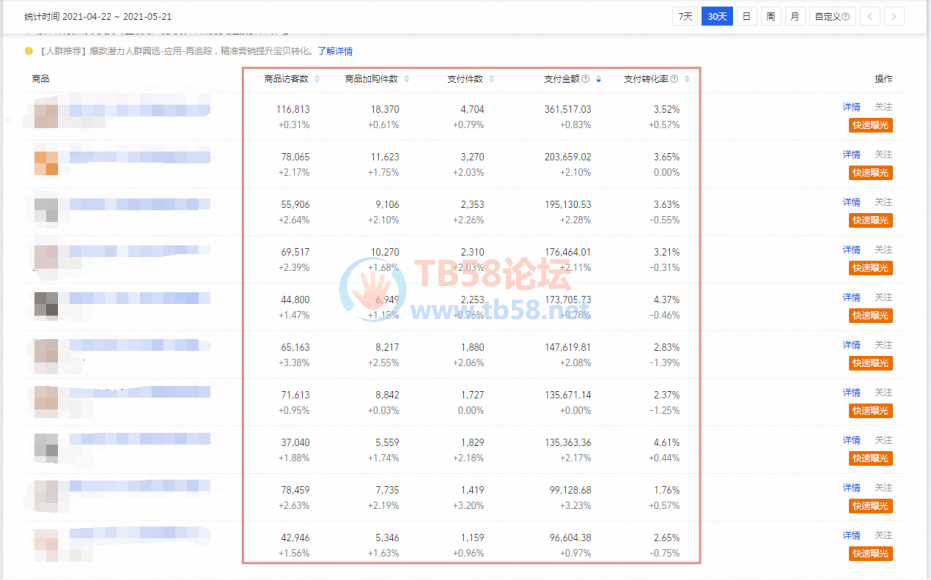
Task: Select the 日 daily statistics option
Action: 746,16
